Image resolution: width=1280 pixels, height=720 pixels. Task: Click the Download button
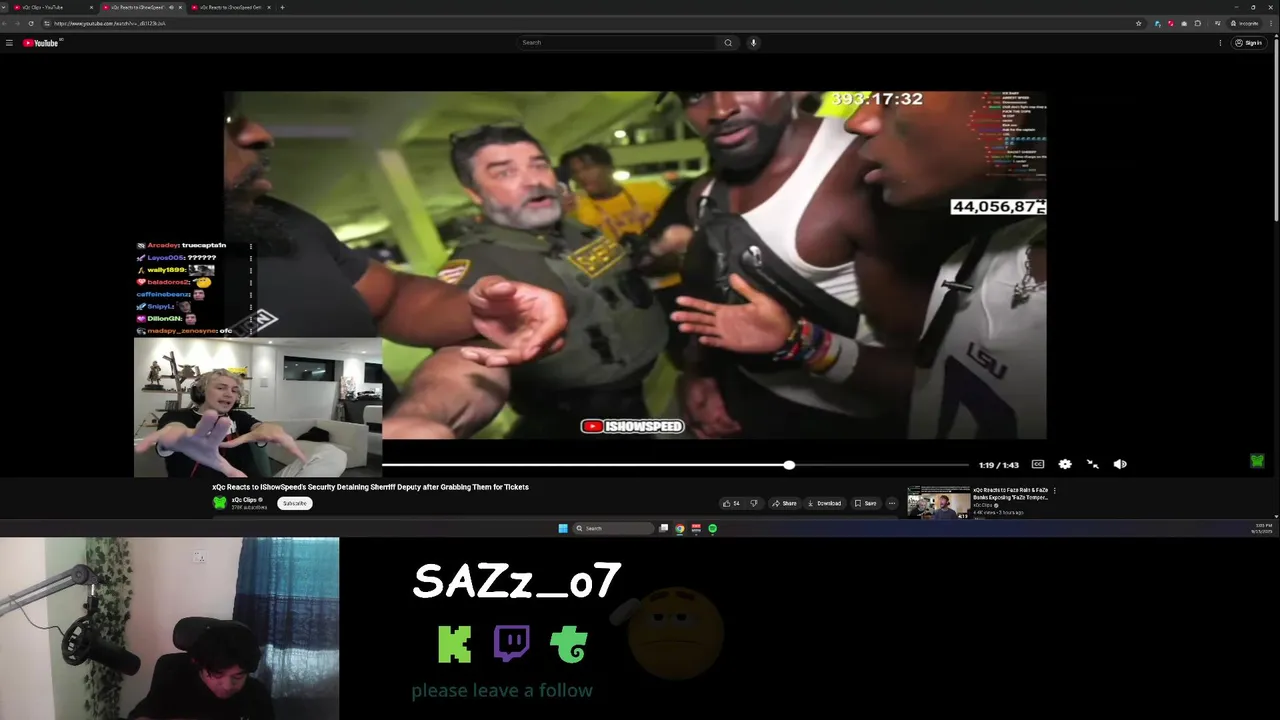point(825,503)
